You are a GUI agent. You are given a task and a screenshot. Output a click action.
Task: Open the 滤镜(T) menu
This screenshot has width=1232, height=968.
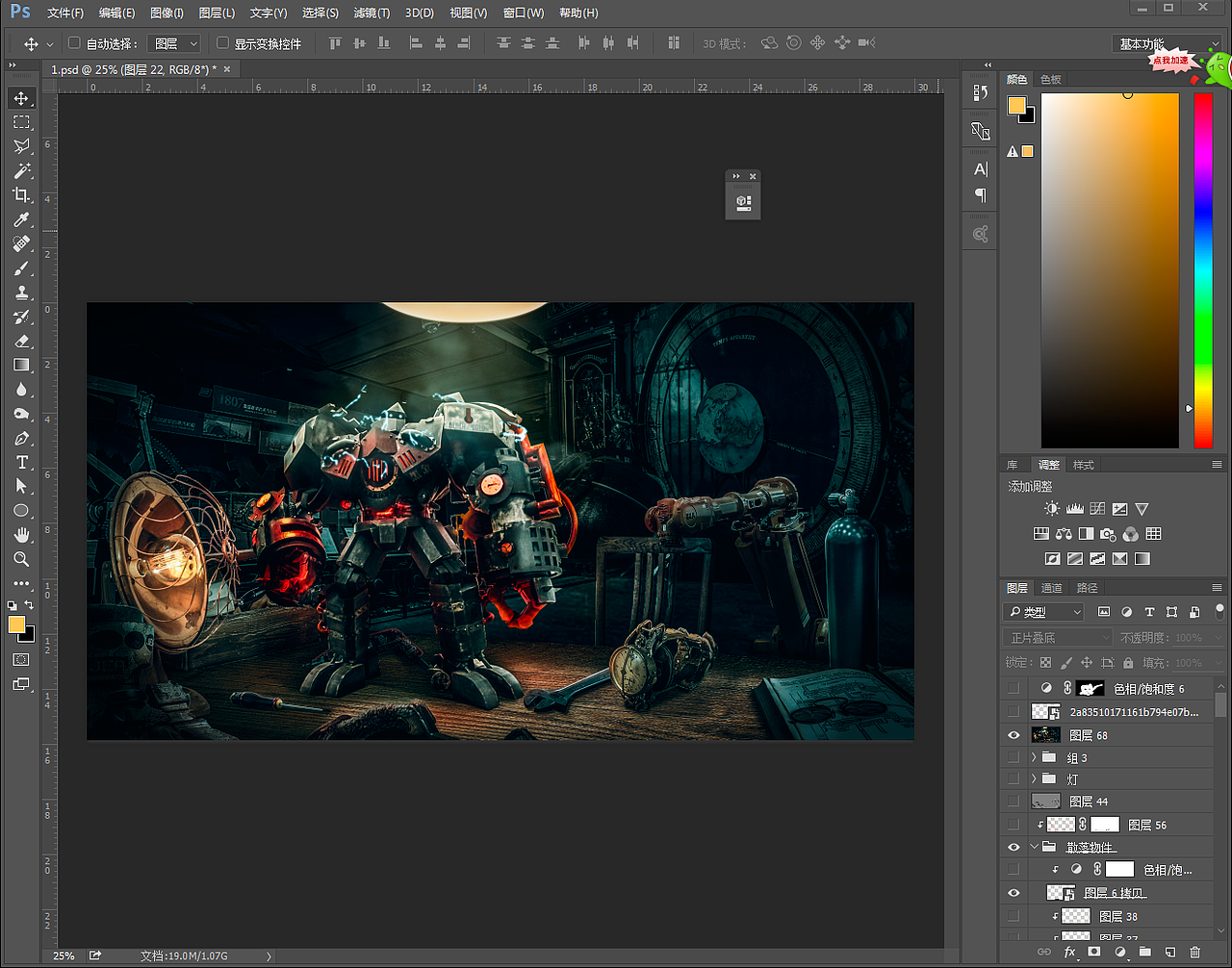372,13
